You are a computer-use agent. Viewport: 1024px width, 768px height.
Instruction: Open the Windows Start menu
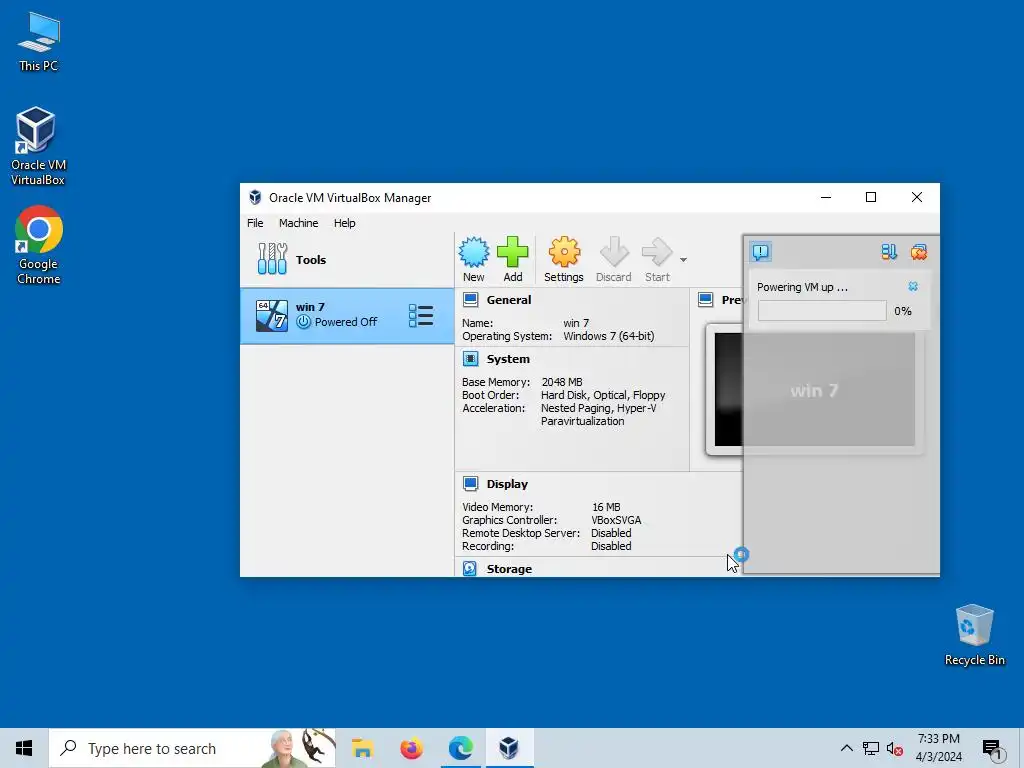(x=24, y=748)
